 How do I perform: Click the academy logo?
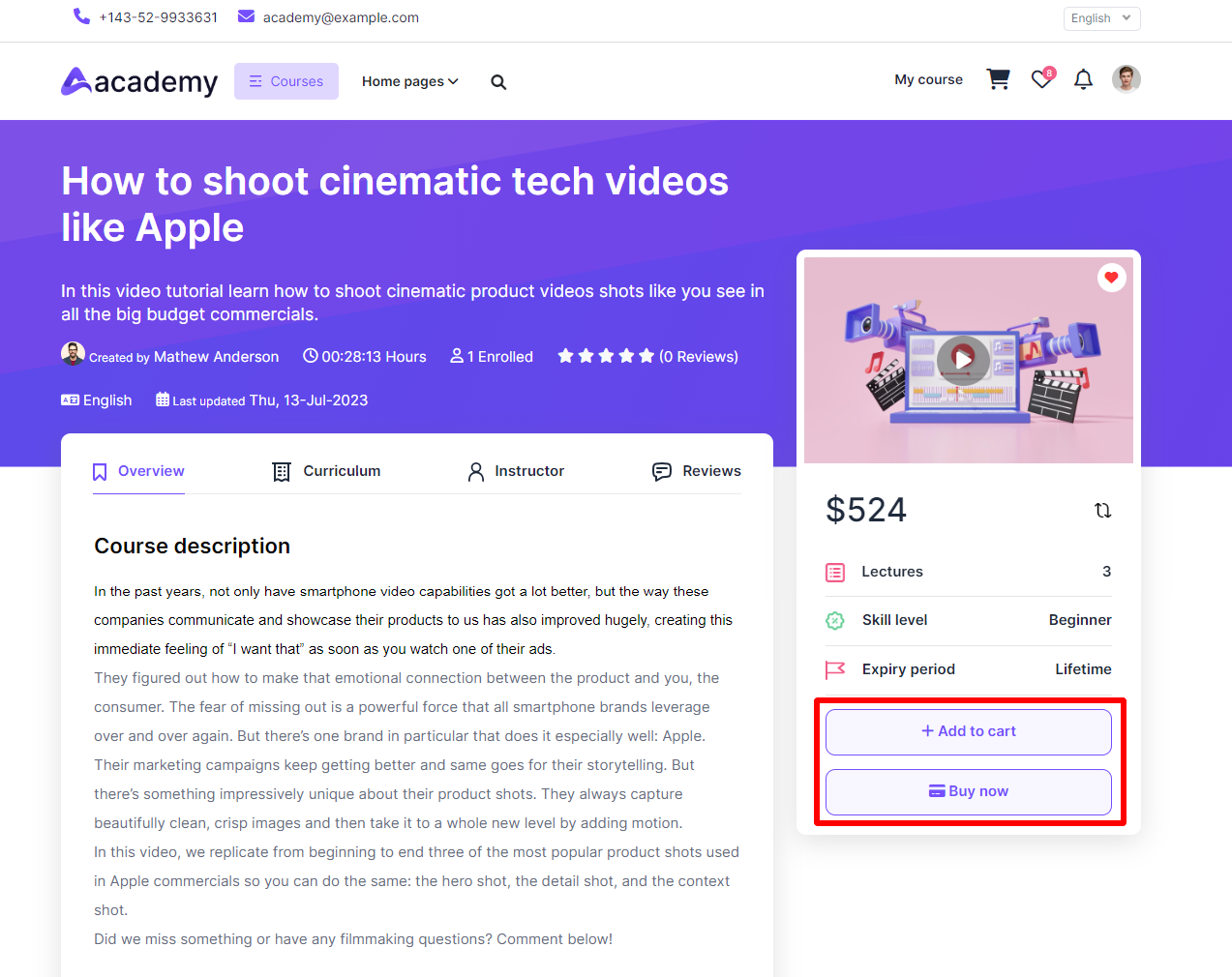coord(139,82)
